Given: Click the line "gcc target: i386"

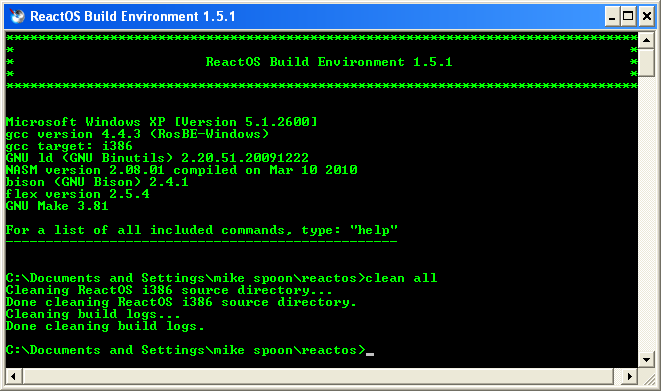Looking at the screenshot, I should point(69,146).
